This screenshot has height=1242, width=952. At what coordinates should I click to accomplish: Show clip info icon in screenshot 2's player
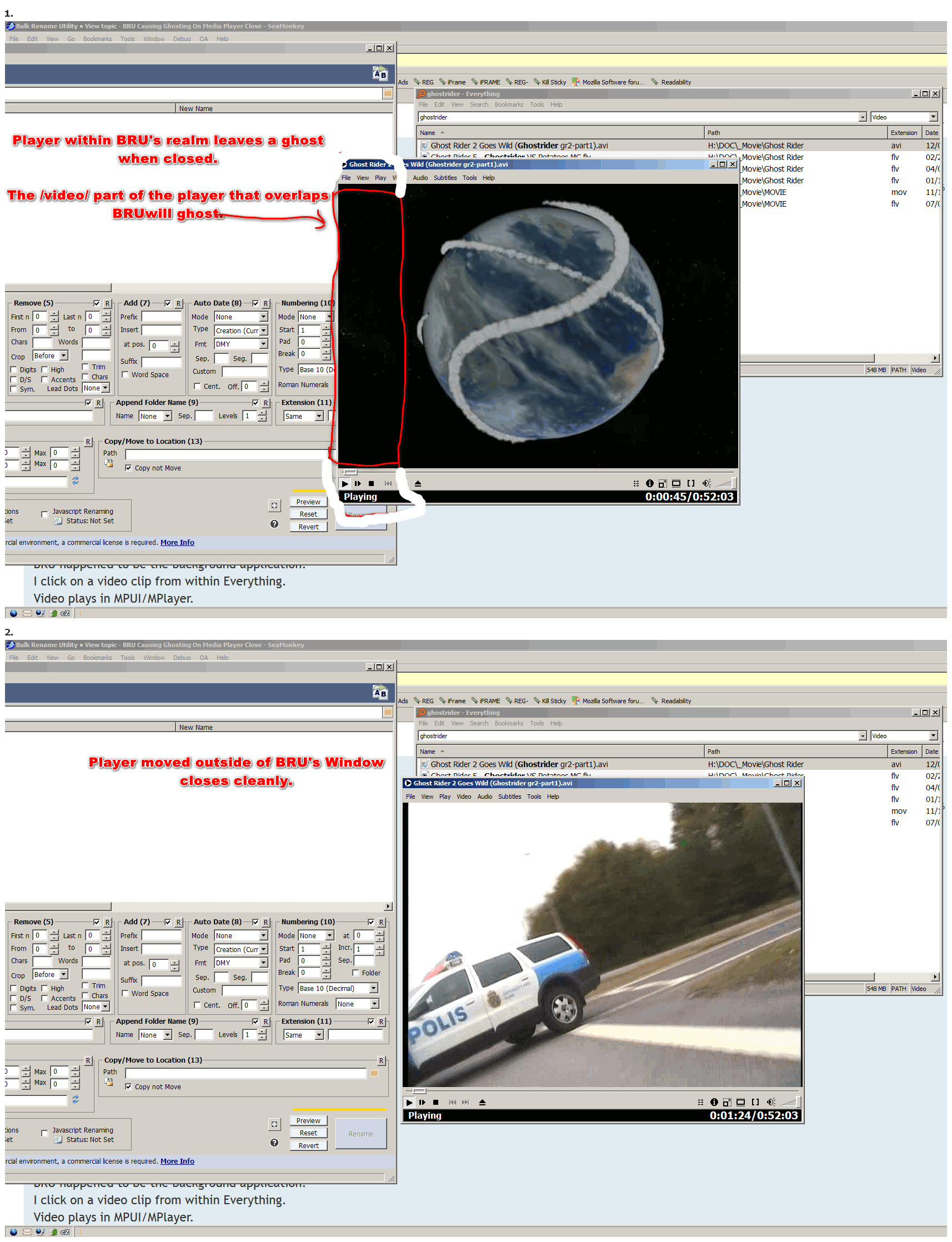tap(714, 1102)
